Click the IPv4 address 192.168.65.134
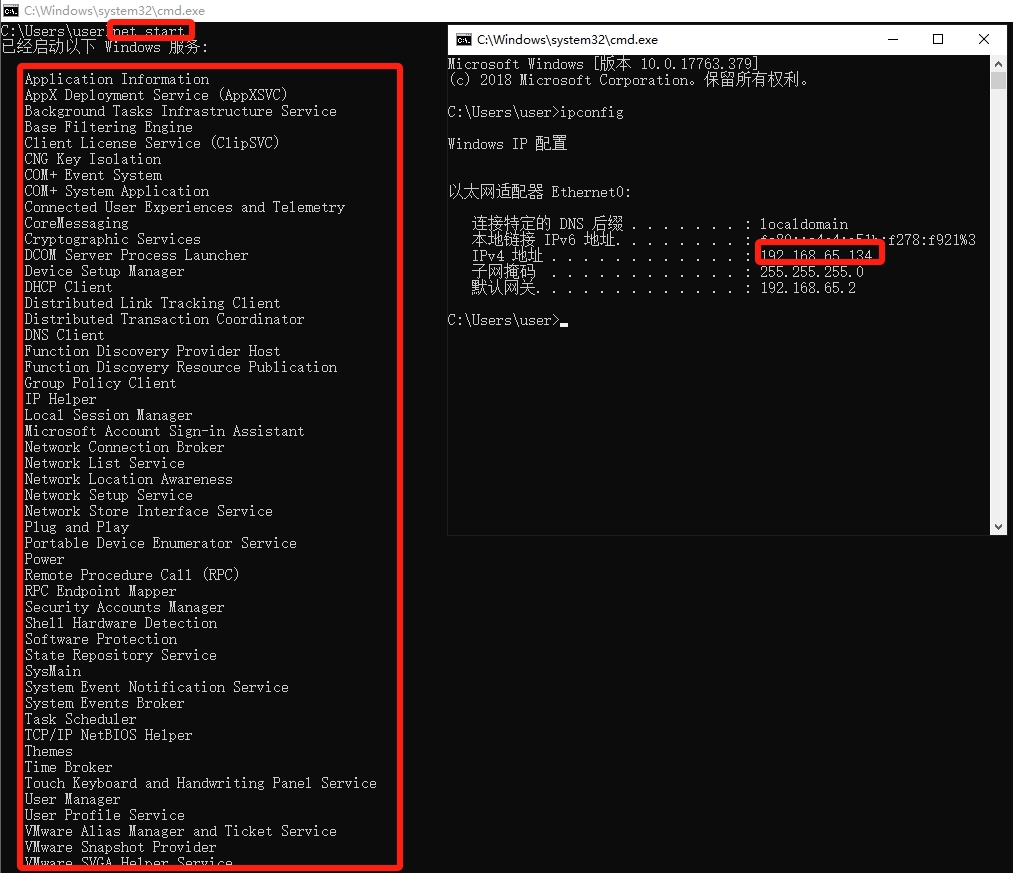This screenshot has width=1013, height=873. pos(817,256)
